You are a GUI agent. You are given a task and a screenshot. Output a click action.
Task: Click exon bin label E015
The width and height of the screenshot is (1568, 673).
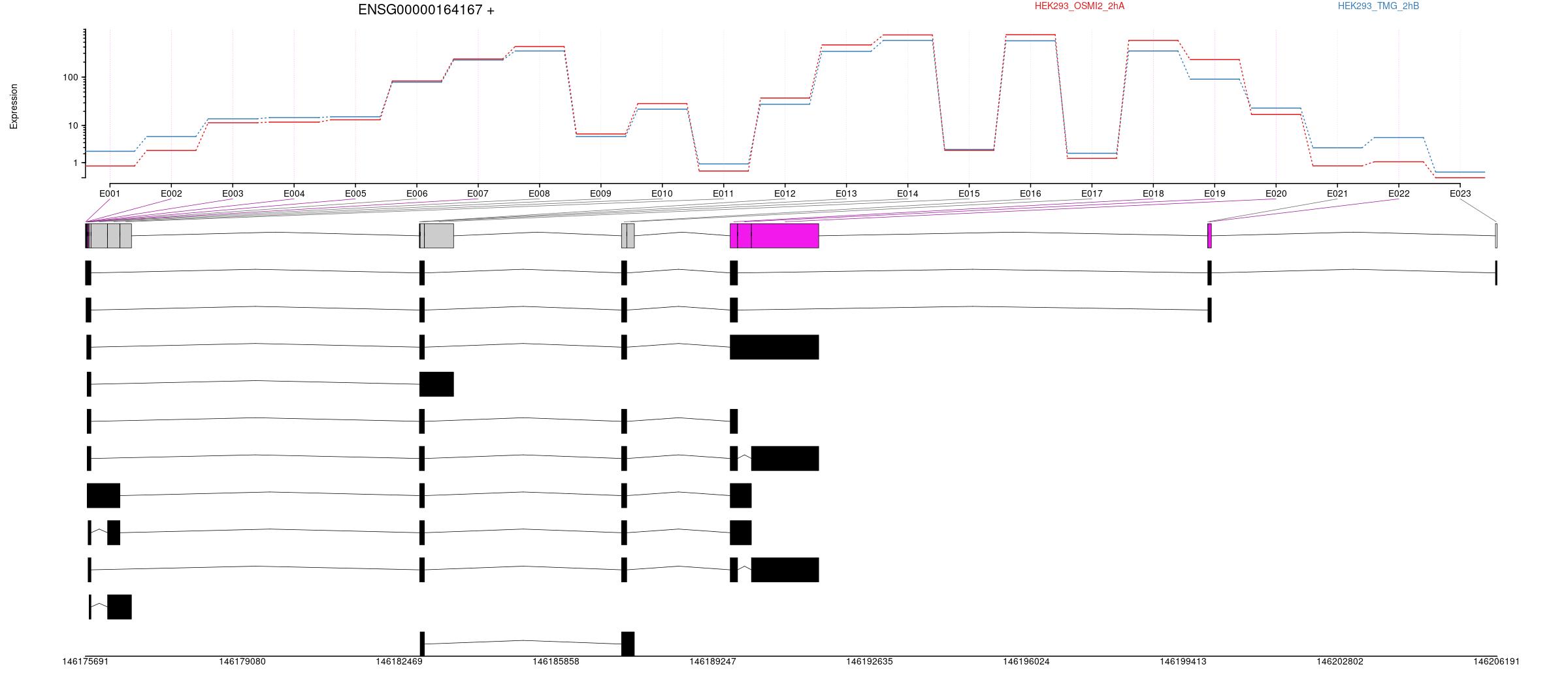click(x=969, y=193)
